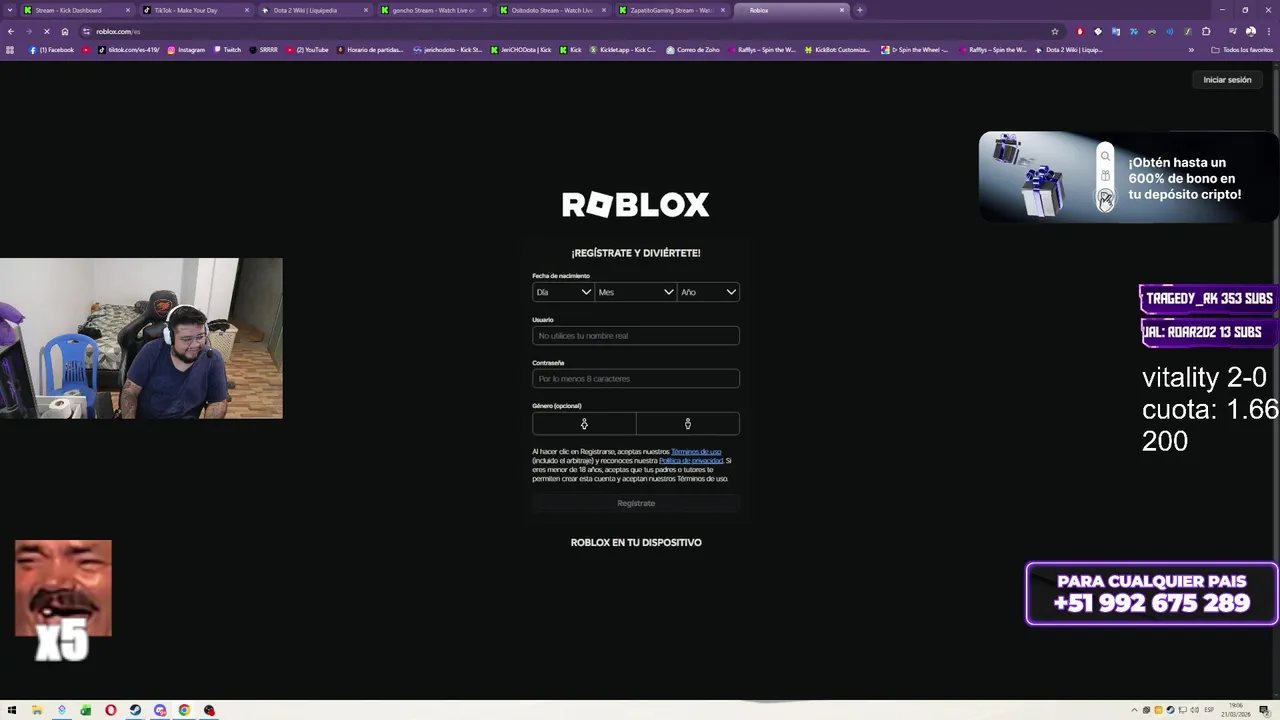1280x720 pixels.
Task: Show hidden system tray icons
Action: (x=1135, y=711)
